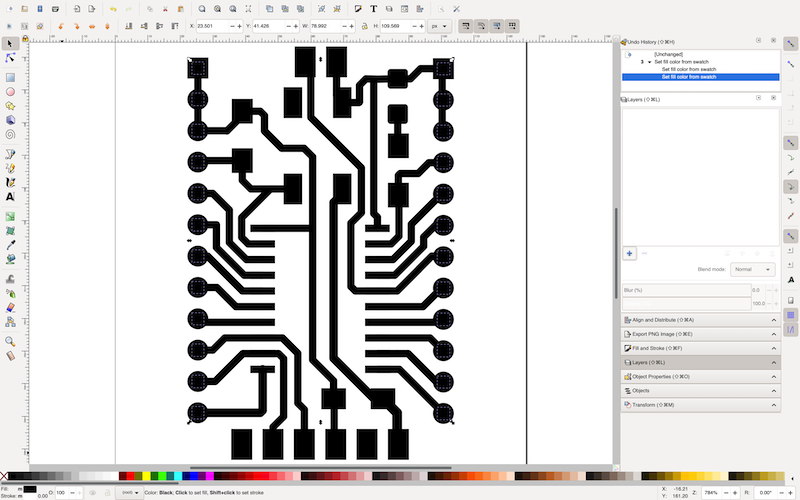Click the Paste clipboard icon
Viewport: 800px width, 500px height.
coord(180,9)
